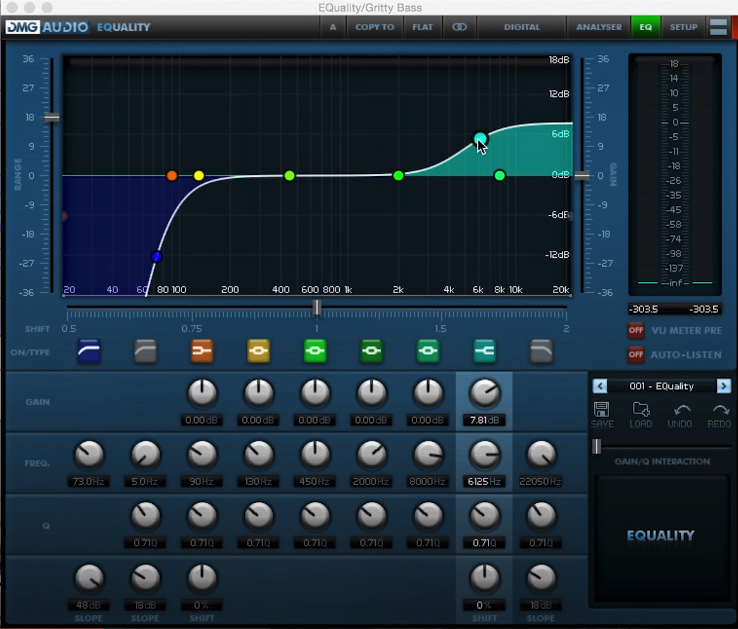Click the frequency knob for 22050Hz
This screenshot has width=738, height=629.
coord(541,454)
